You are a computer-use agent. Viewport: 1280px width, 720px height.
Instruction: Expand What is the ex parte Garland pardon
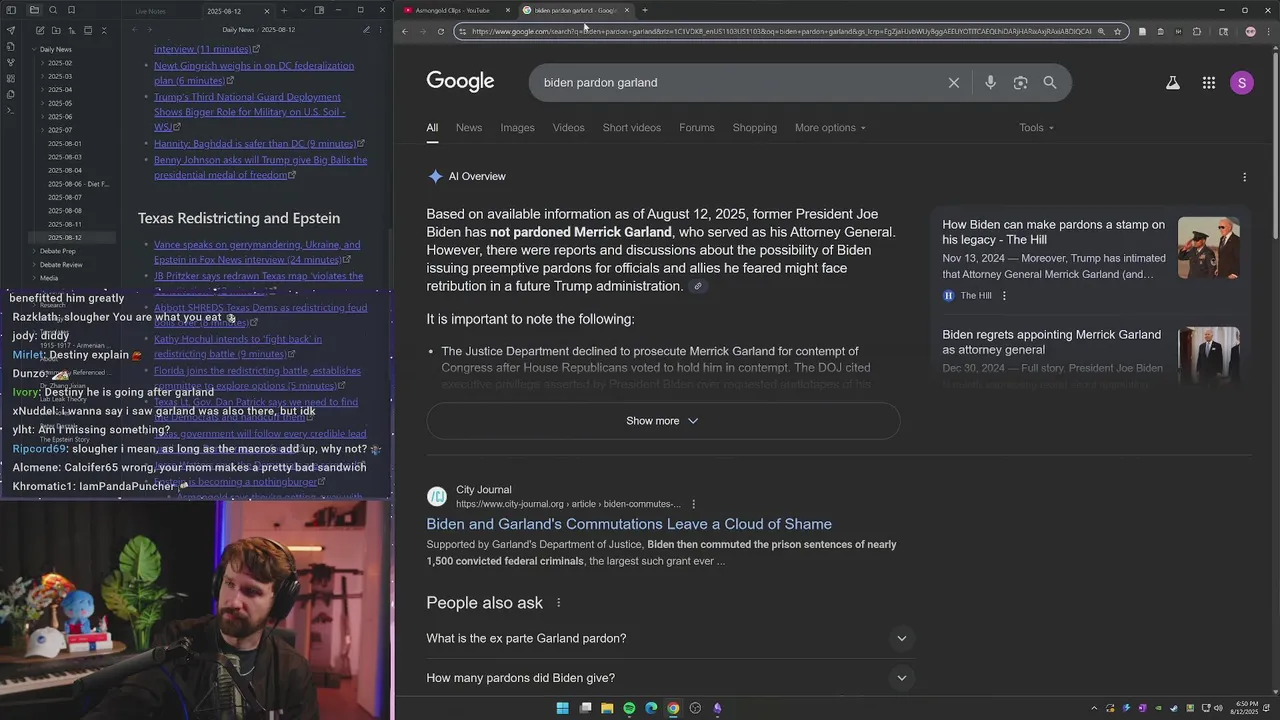[669, 639]
